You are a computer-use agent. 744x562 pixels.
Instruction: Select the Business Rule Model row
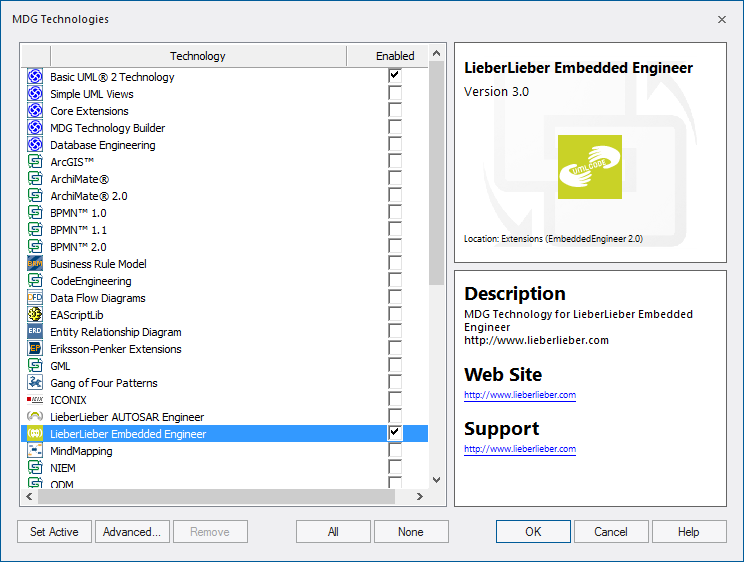tap(224, 263)
